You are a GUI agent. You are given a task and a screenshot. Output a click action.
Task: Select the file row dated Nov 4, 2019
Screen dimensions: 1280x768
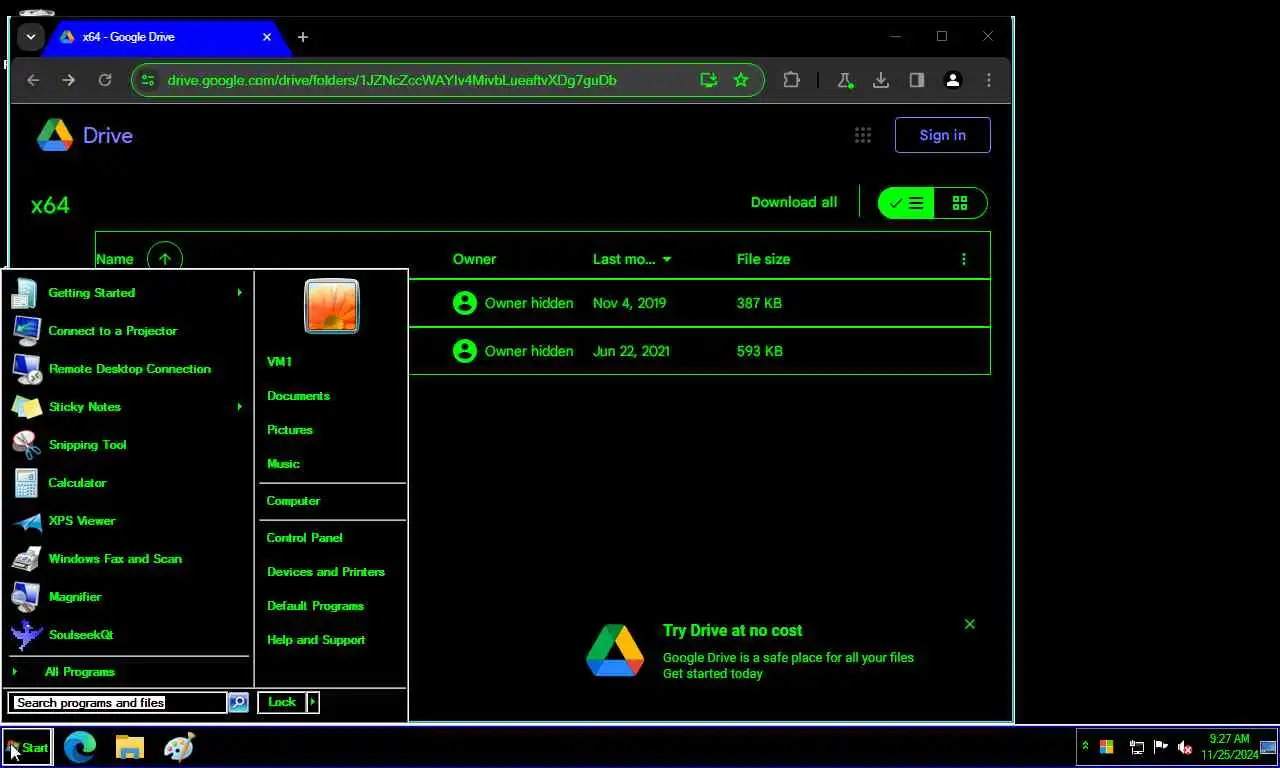click(x=699, y=303)
